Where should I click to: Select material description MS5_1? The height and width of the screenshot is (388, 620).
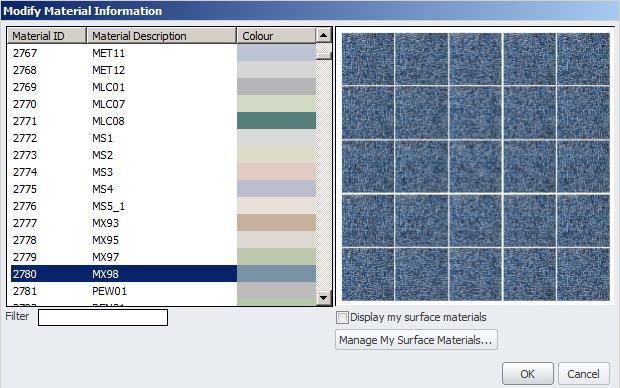pyautogui.click(x=108, y=206)
